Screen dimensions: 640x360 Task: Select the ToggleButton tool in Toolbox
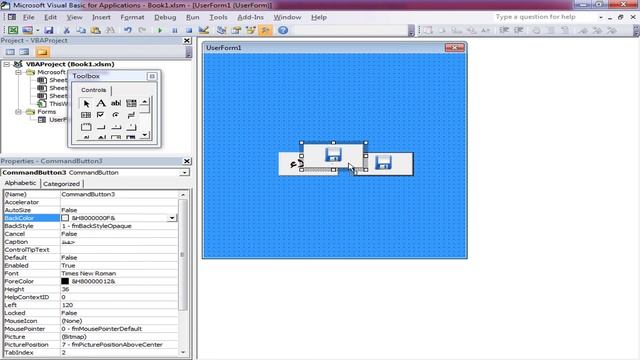(131, 115)
